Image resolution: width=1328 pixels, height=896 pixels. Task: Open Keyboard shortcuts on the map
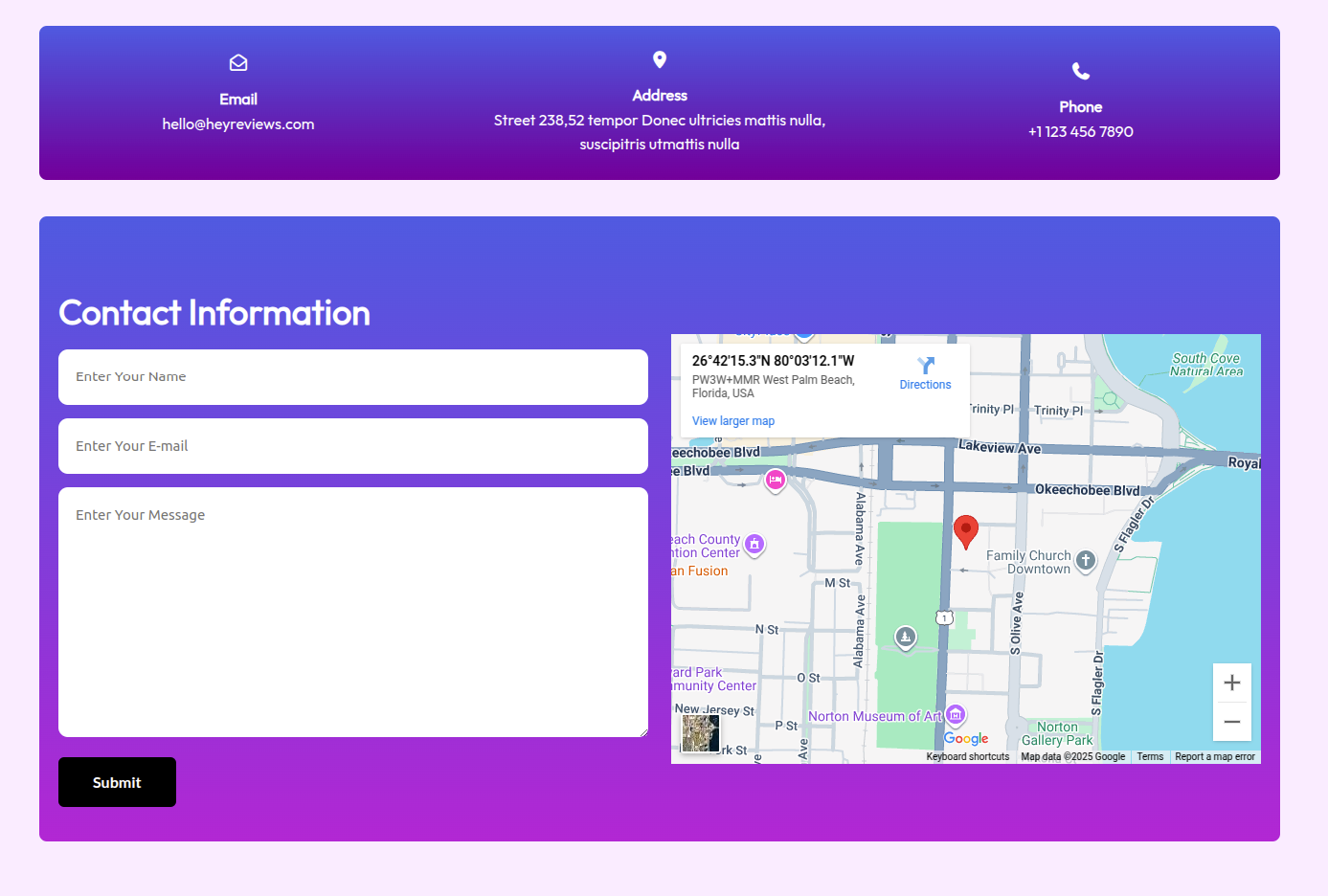[x=967, y=756]
